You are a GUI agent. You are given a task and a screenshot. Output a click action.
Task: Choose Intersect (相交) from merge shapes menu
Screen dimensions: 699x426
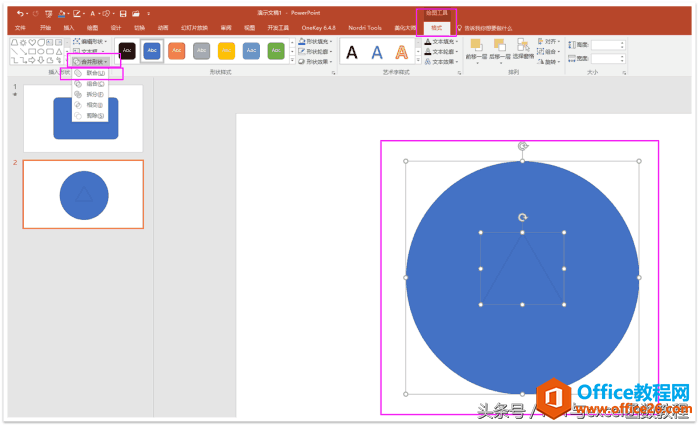pos(93,105)
